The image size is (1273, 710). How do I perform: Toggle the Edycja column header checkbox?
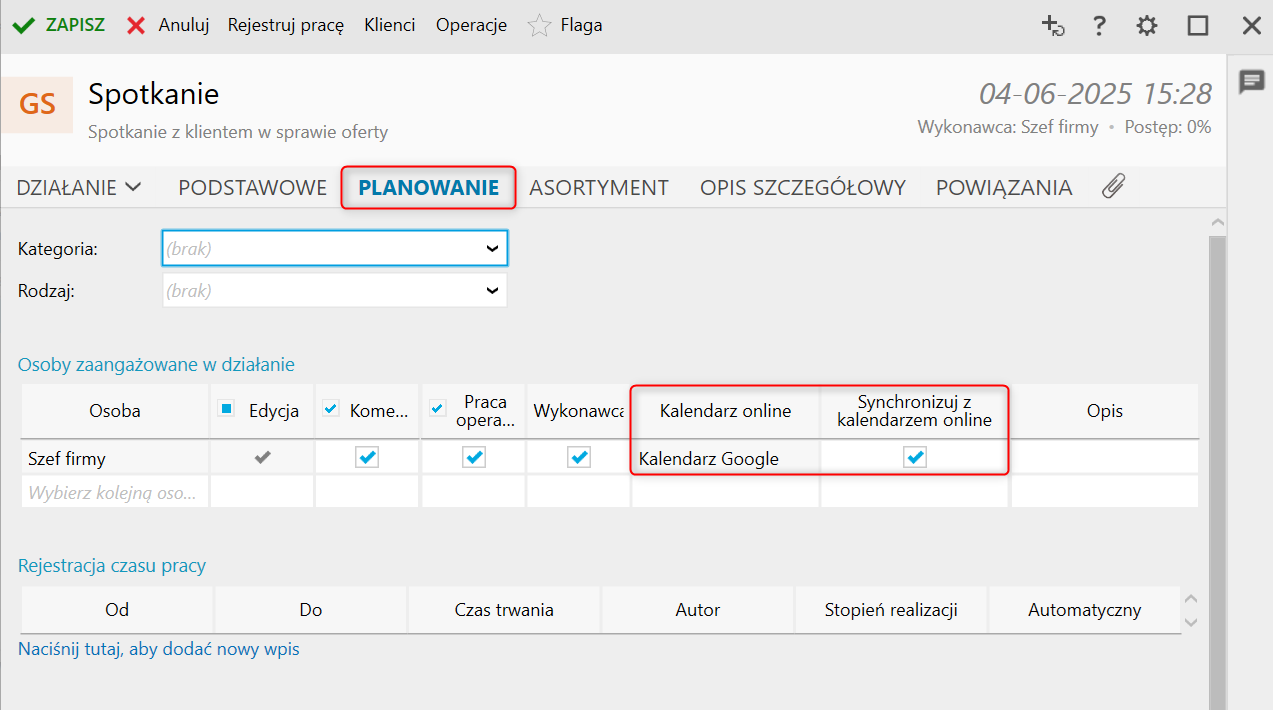click(227, 409)
